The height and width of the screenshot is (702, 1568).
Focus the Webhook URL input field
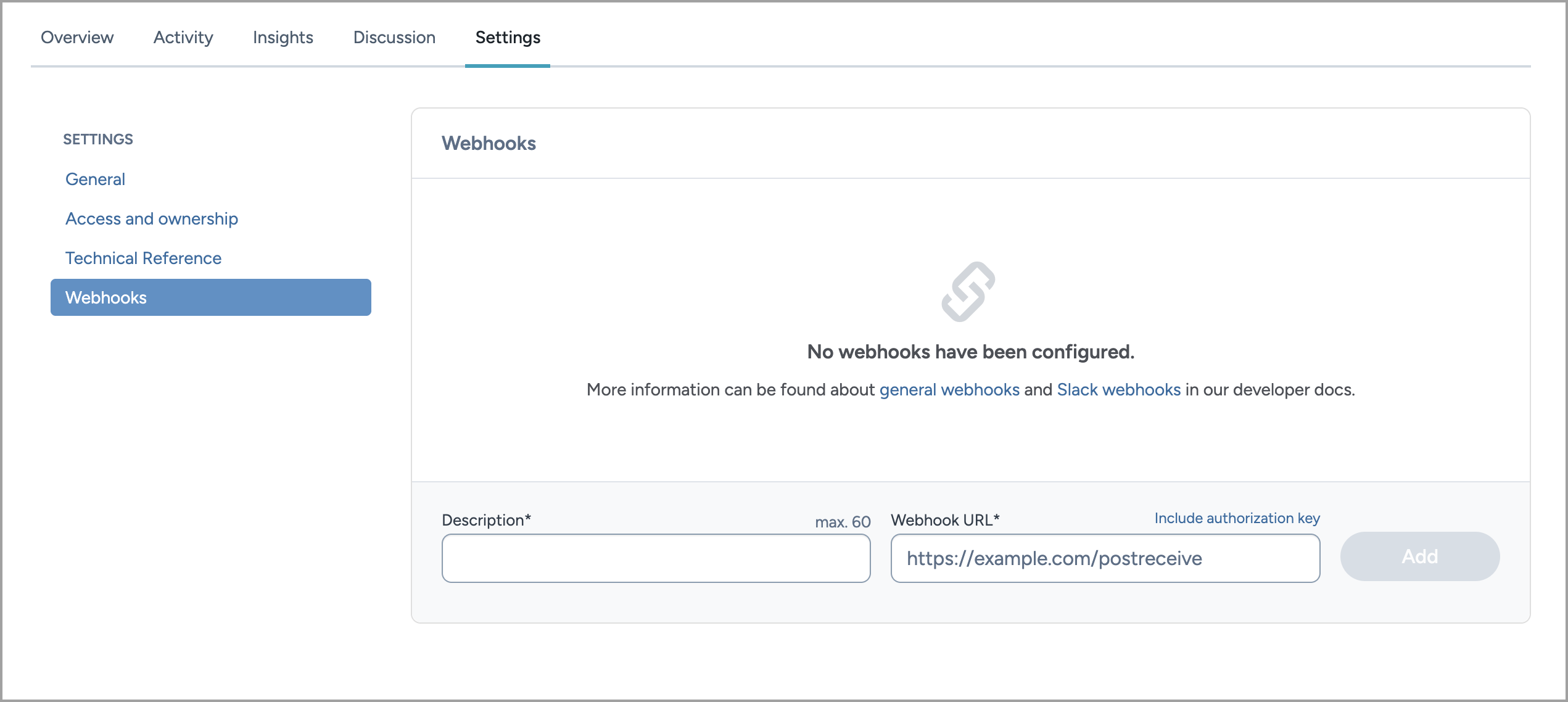click(x=1105, y=558)
